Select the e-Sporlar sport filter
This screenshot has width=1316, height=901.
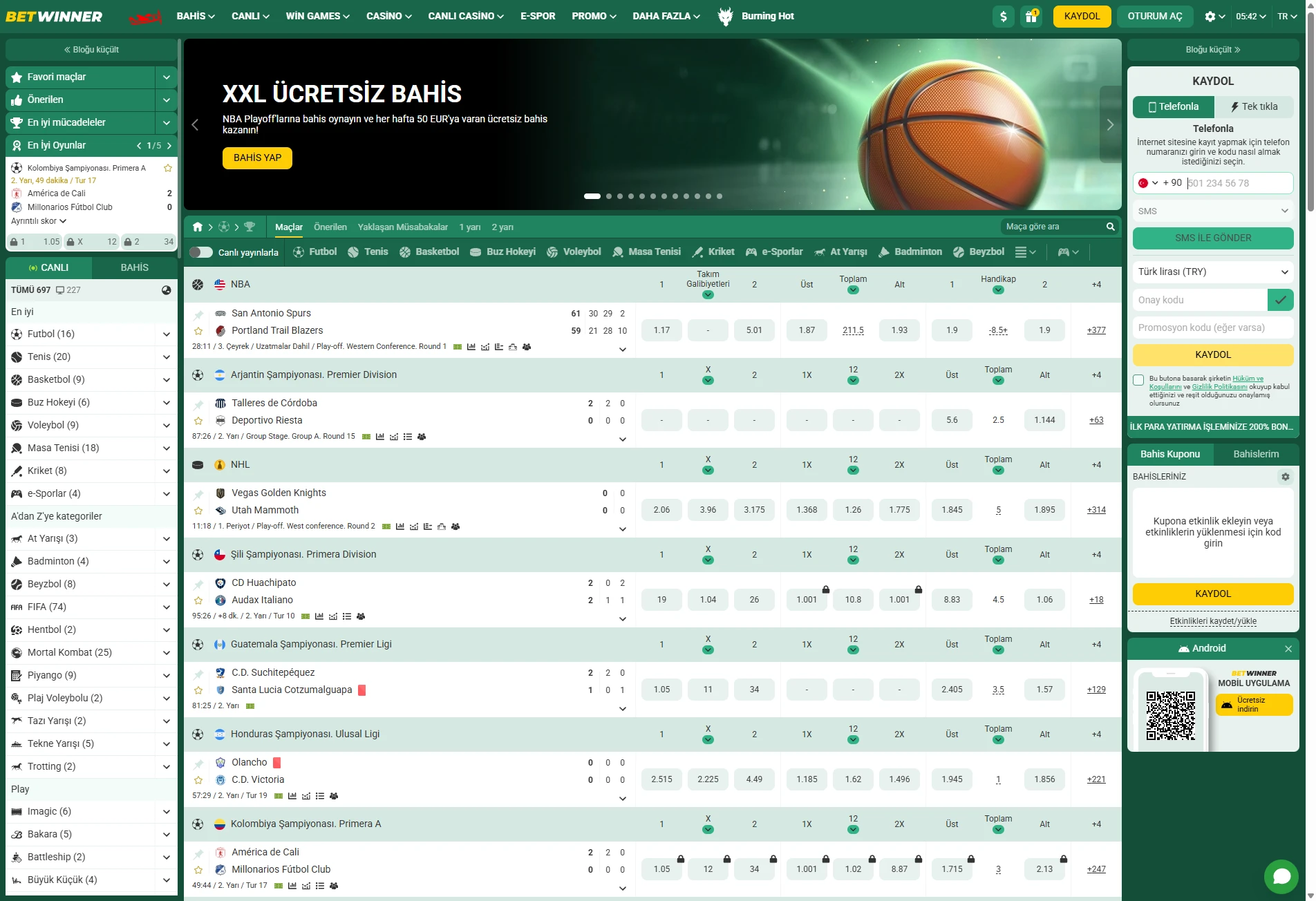tap(774, 252)
